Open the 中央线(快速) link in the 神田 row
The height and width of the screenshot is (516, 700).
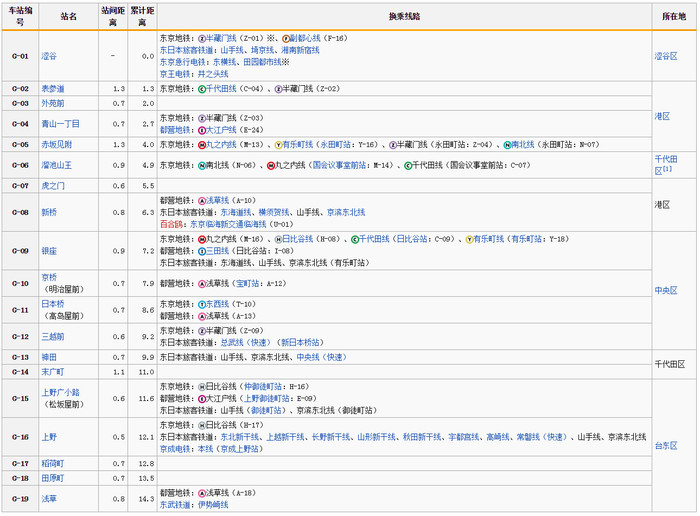coord(321,358)
